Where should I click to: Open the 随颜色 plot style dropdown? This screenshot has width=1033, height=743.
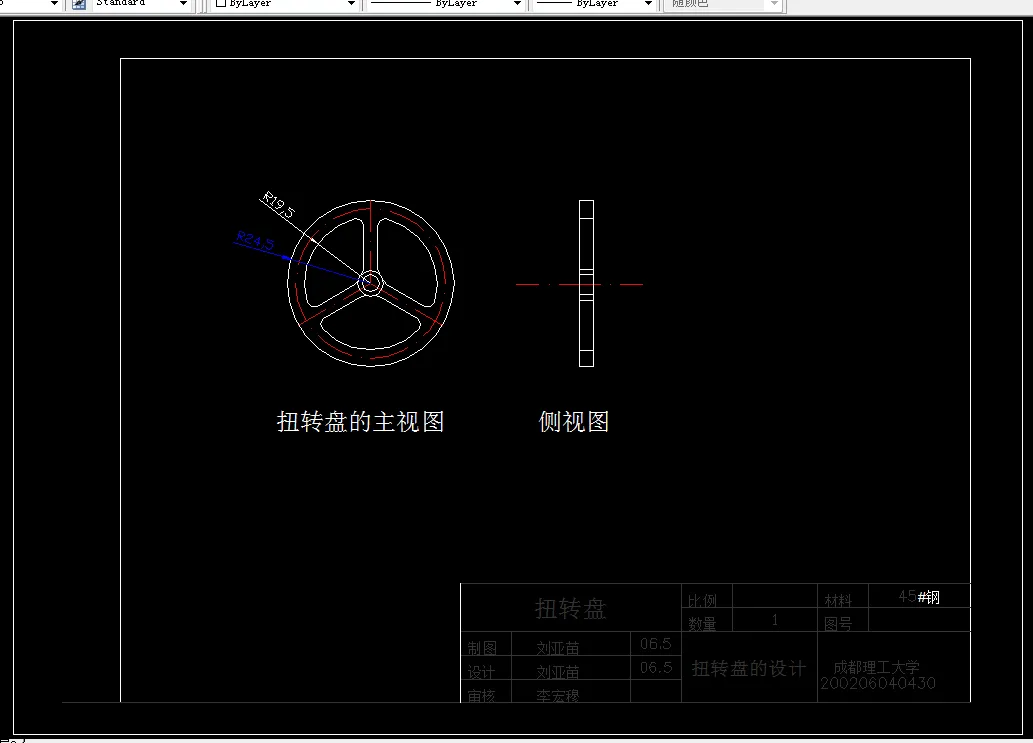[x=772, y=5]
